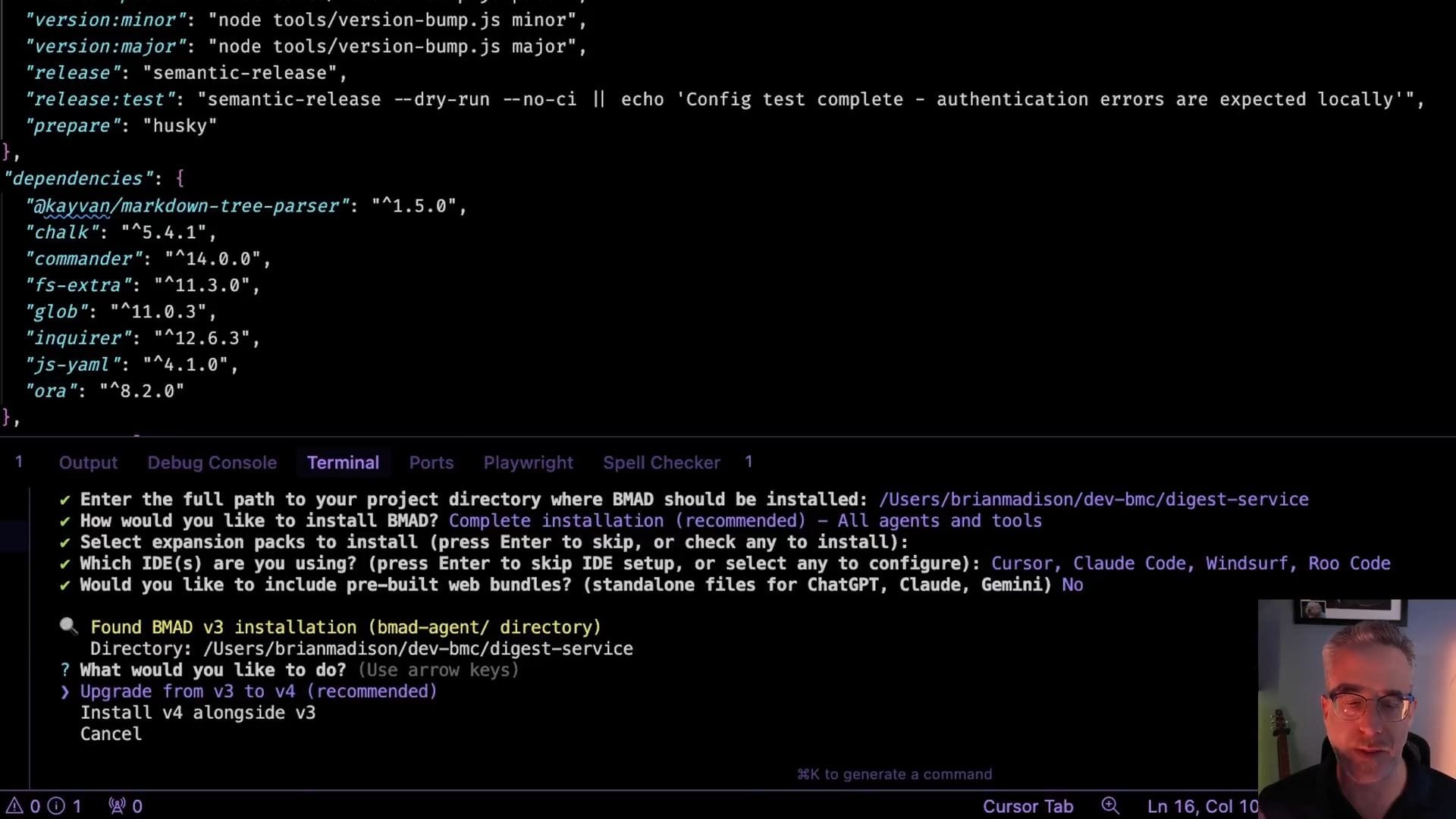
Task: Choose Install v4 alongside v3 option
Action: pos(198,713)
